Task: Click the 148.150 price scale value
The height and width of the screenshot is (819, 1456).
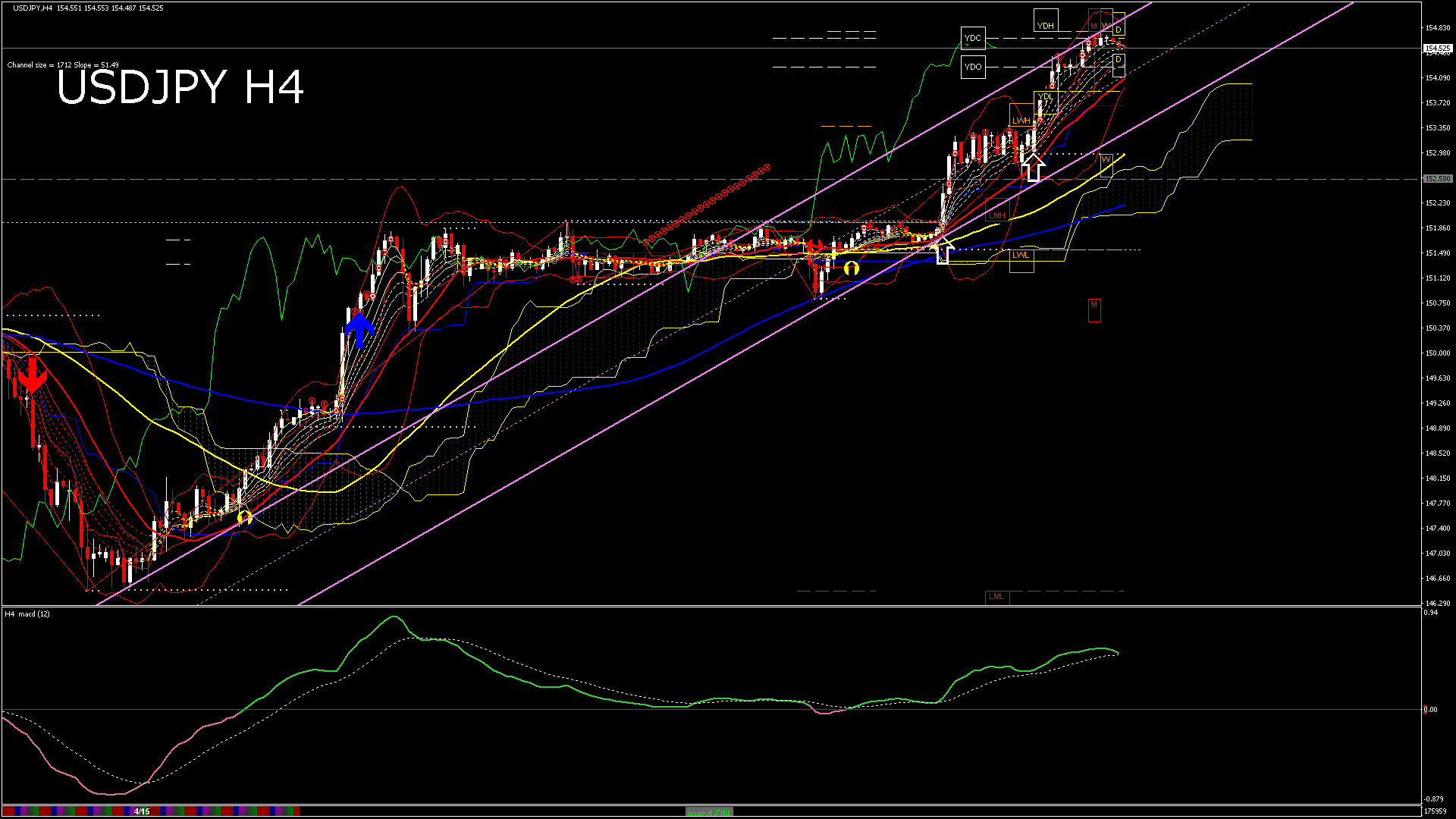Action: 1438,479
